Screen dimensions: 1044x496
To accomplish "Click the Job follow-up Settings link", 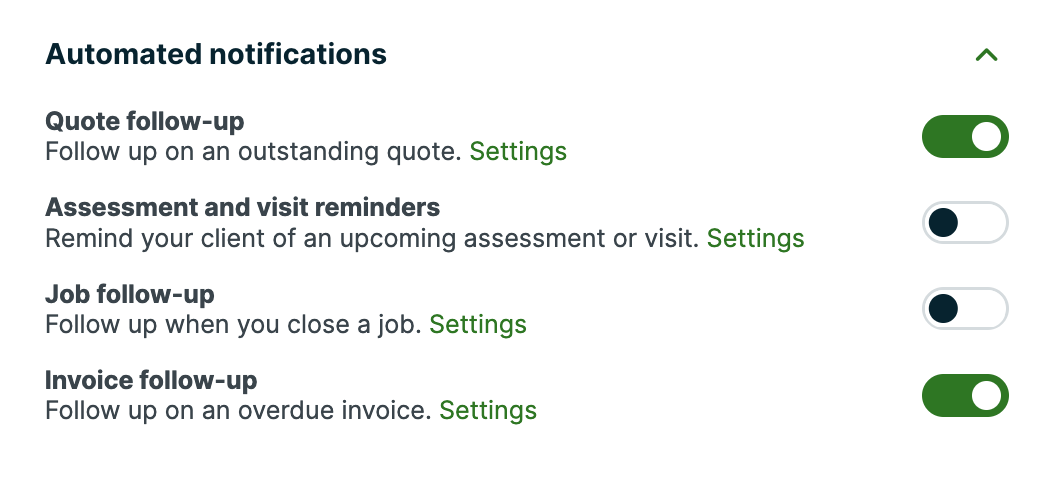I will click(x=478, y=324).
